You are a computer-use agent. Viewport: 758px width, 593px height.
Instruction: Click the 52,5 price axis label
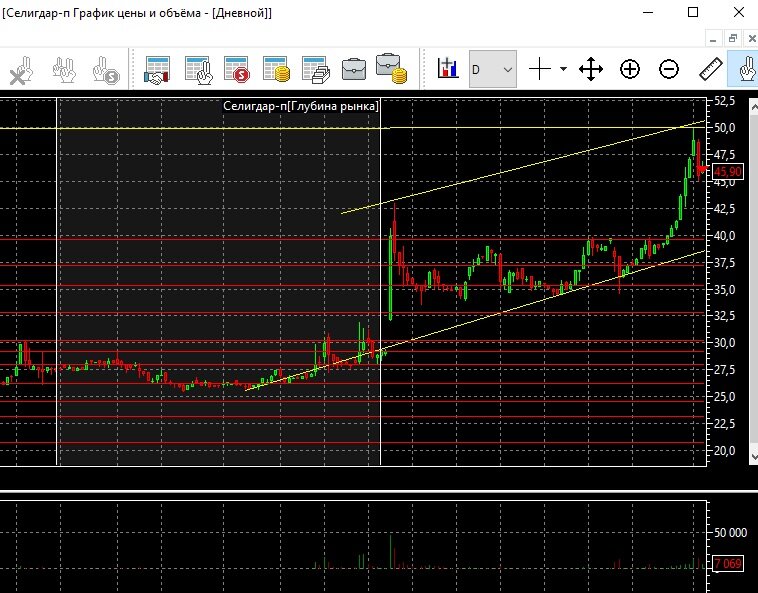[725, 101]
